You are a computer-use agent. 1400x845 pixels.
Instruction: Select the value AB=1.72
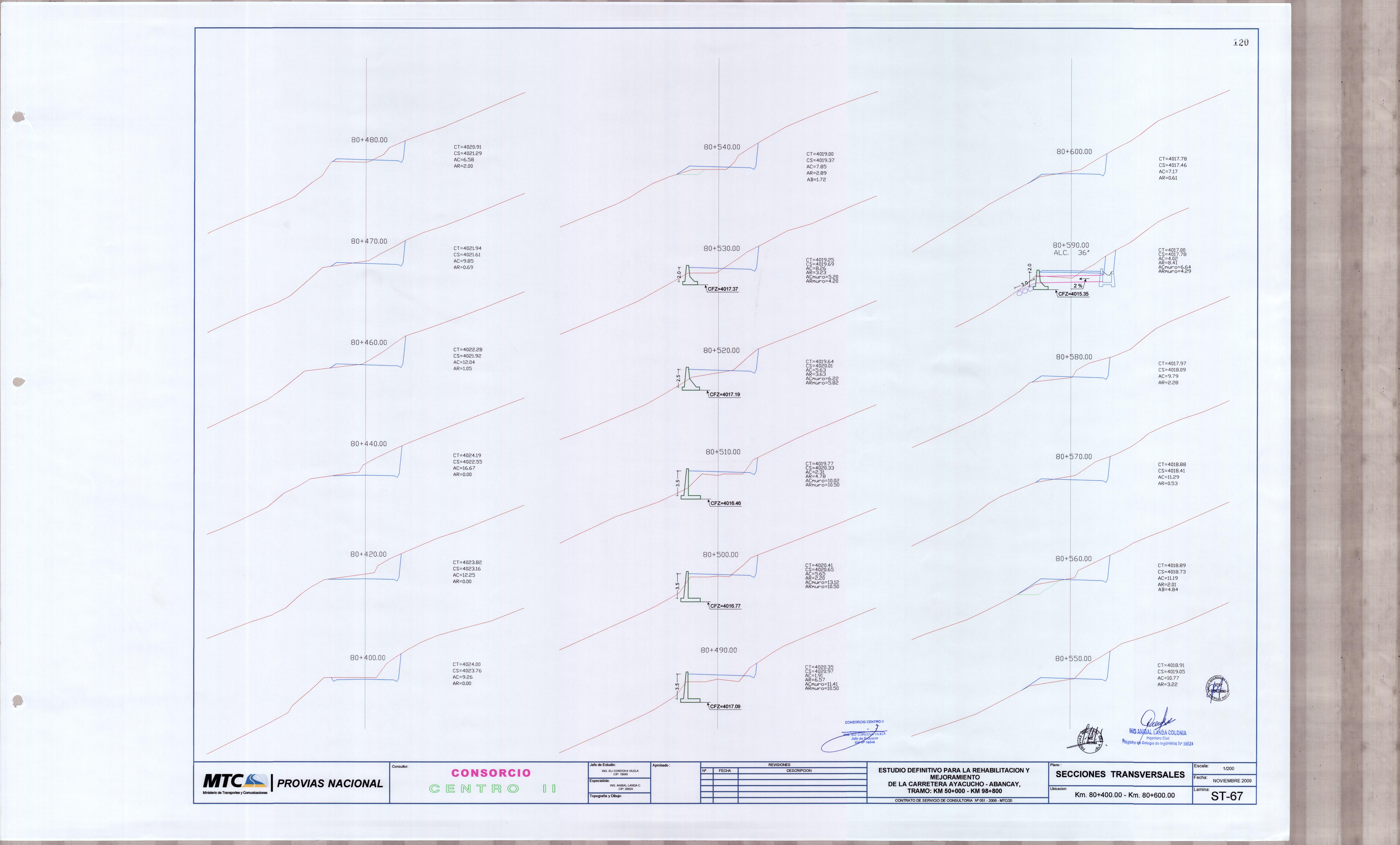pos(817,179)
